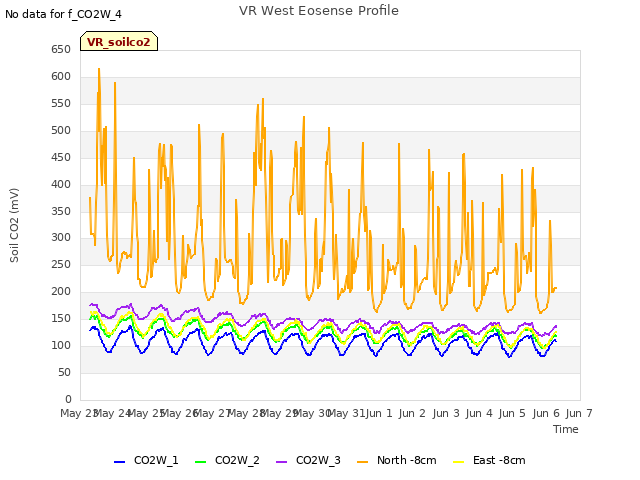The image size is (640, 480).
Task: Click the Jun 3 x-axis tick label
Action: point(446,413)
